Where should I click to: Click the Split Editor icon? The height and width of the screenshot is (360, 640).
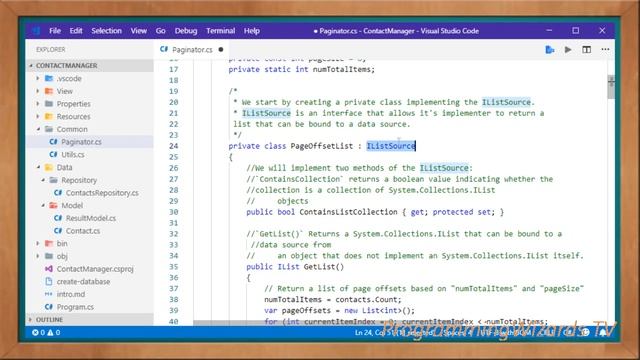[587, 49]
